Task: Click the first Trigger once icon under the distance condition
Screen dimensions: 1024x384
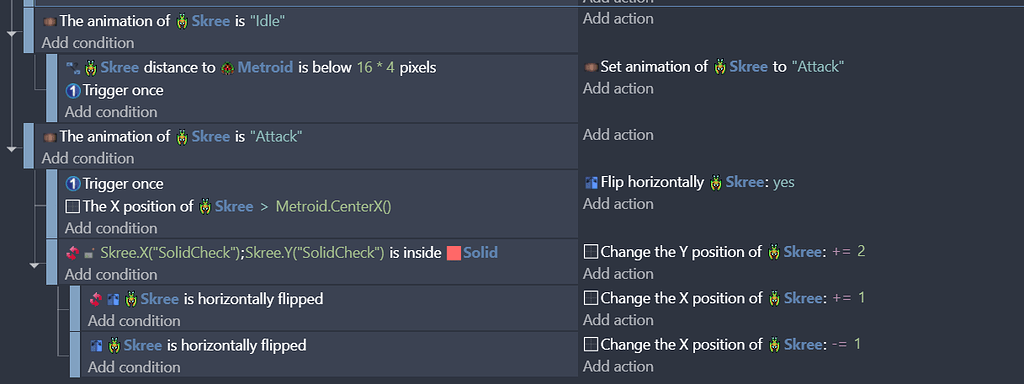Action: click(73, 91)
